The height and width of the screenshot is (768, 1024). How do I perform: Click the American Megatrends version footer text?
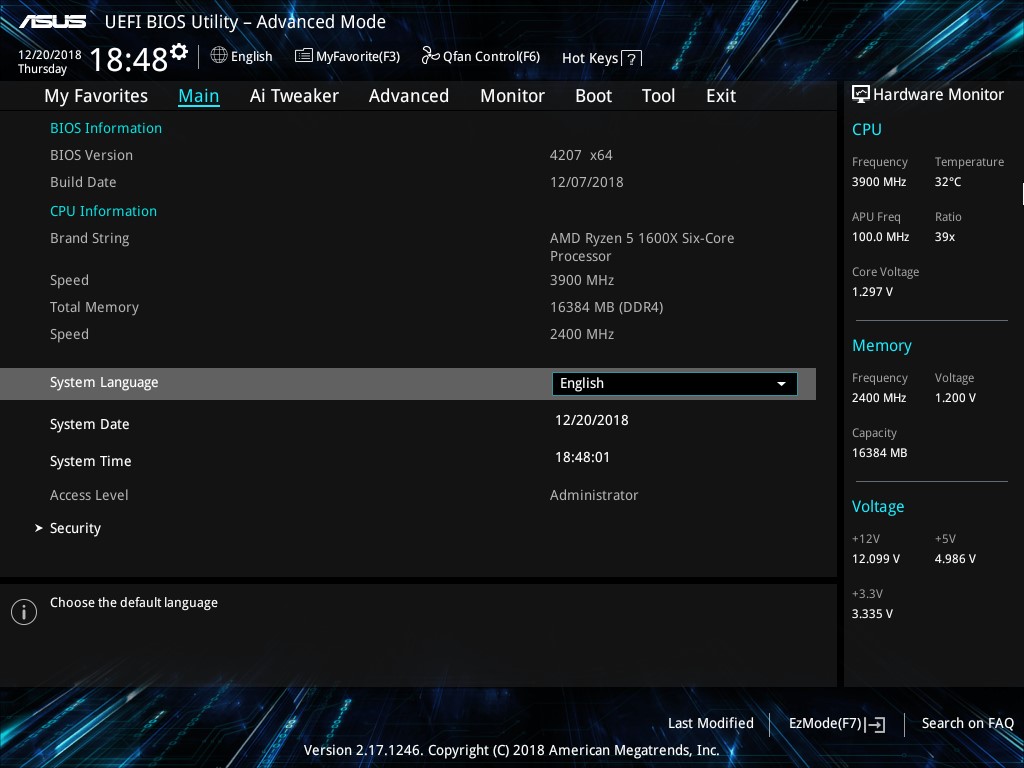511,750
